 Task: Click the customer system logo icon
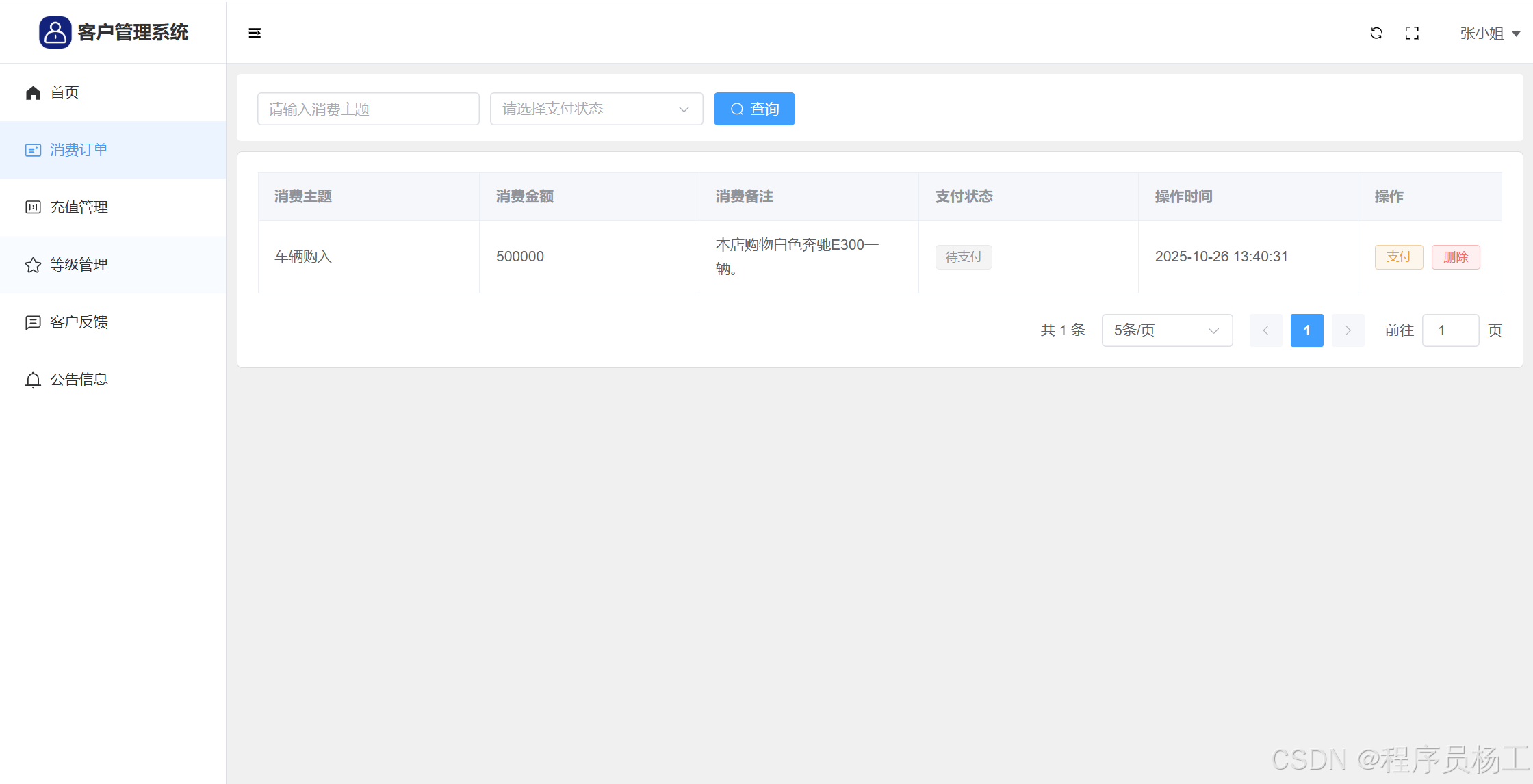coord(55,32)
